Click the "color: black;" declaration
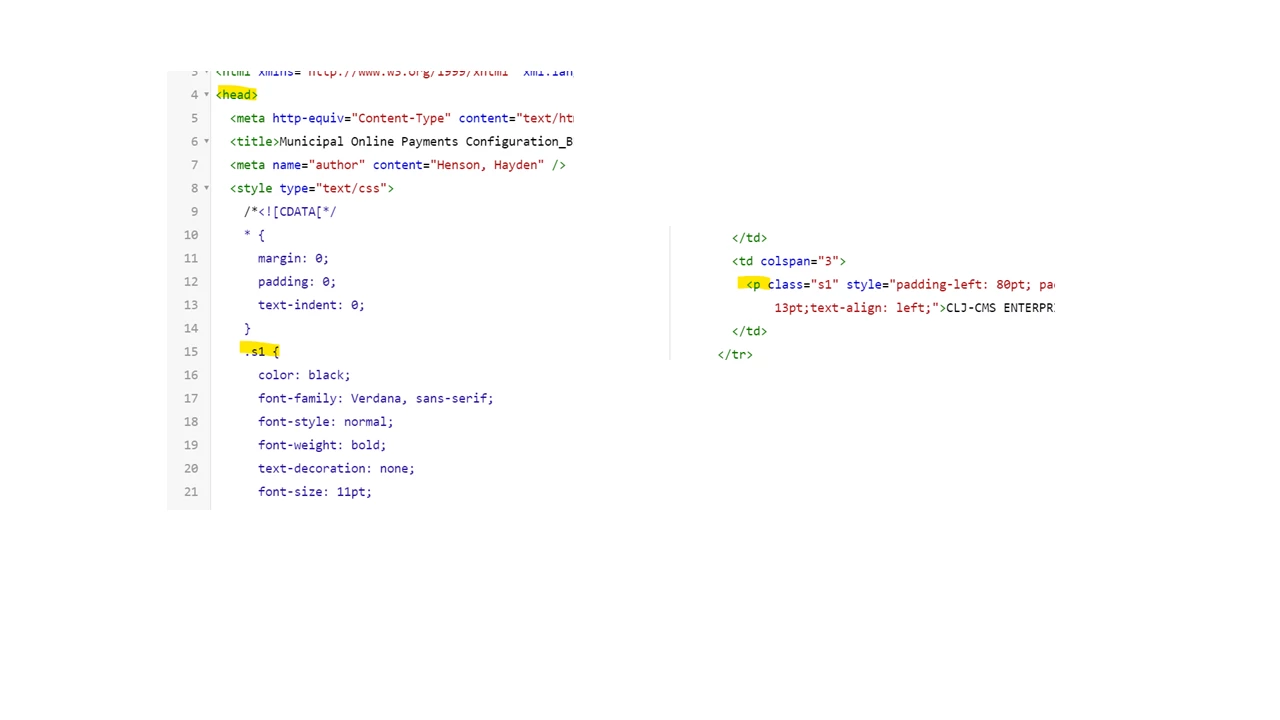Viewport: 1280px width, 720px height. 304,375
